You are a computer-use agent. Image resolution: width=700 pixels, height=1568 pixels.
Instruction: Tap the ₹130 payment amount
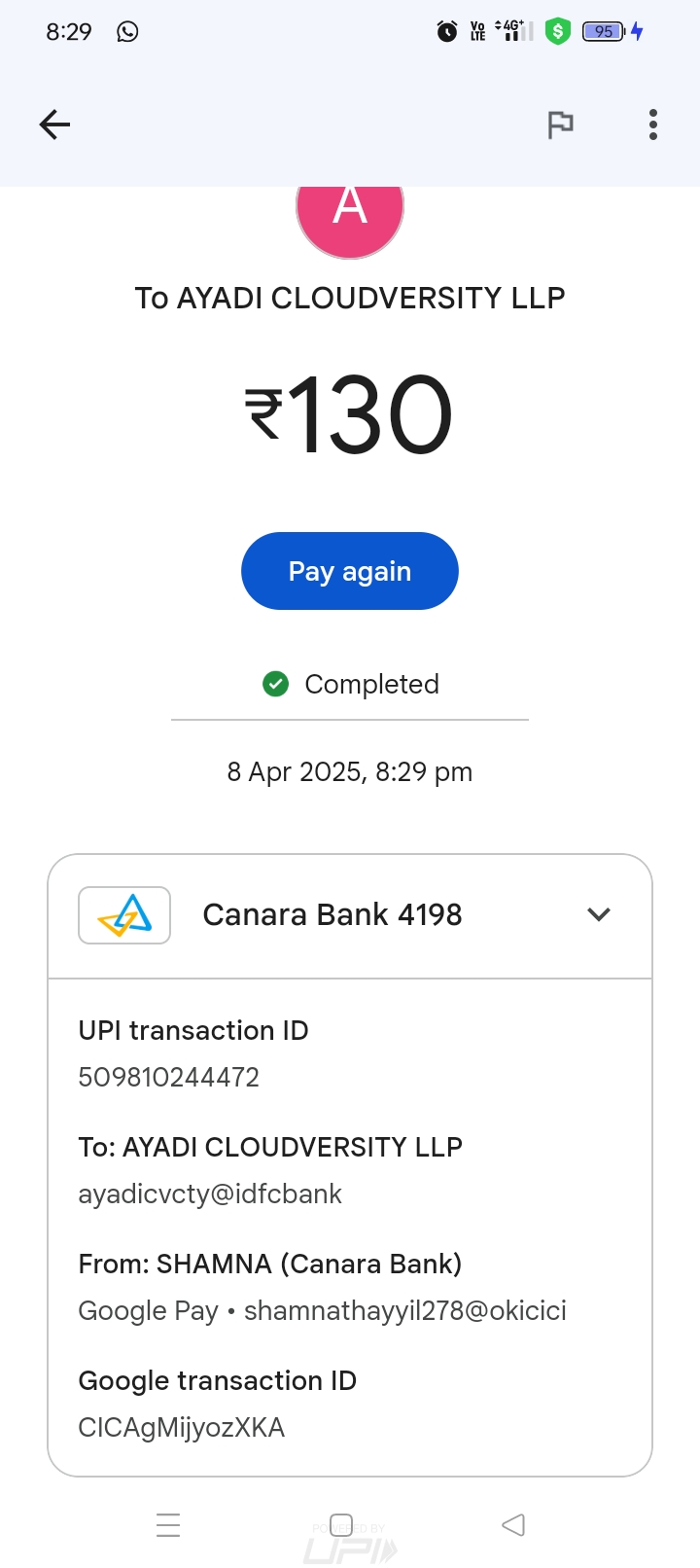tap(350, 416)
